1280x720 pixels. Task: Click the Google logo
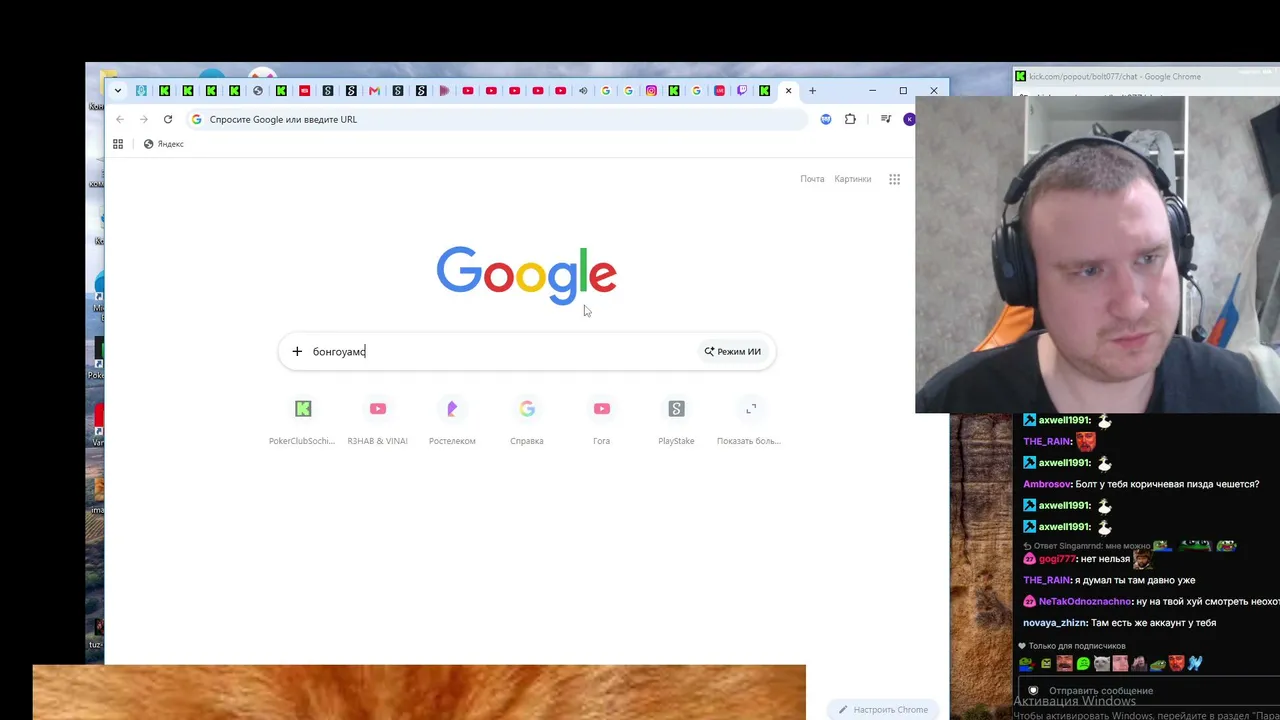click(x=526, y=275)
